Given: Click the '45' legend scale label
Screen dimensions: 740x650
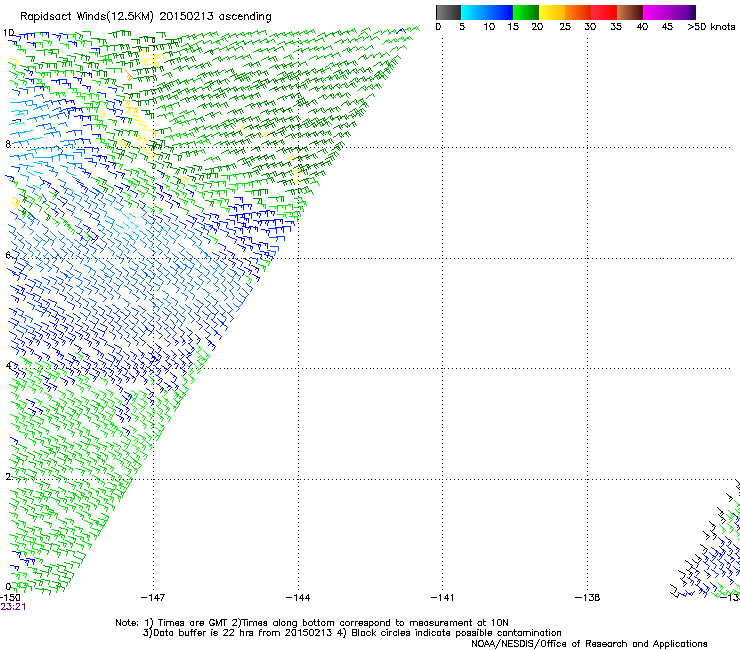Looking at the screenshot, I should [x=667, y=27].
